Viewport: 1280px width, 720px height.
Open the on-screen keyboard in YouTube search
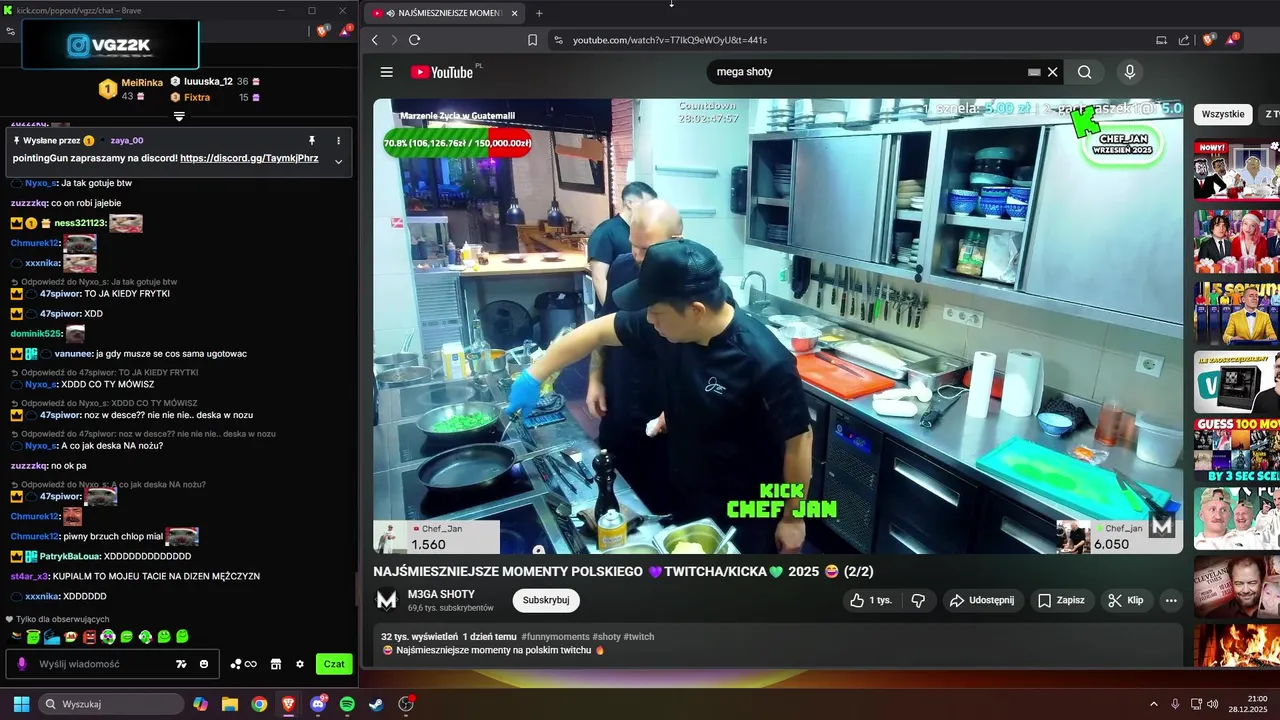pos(1034,72)
